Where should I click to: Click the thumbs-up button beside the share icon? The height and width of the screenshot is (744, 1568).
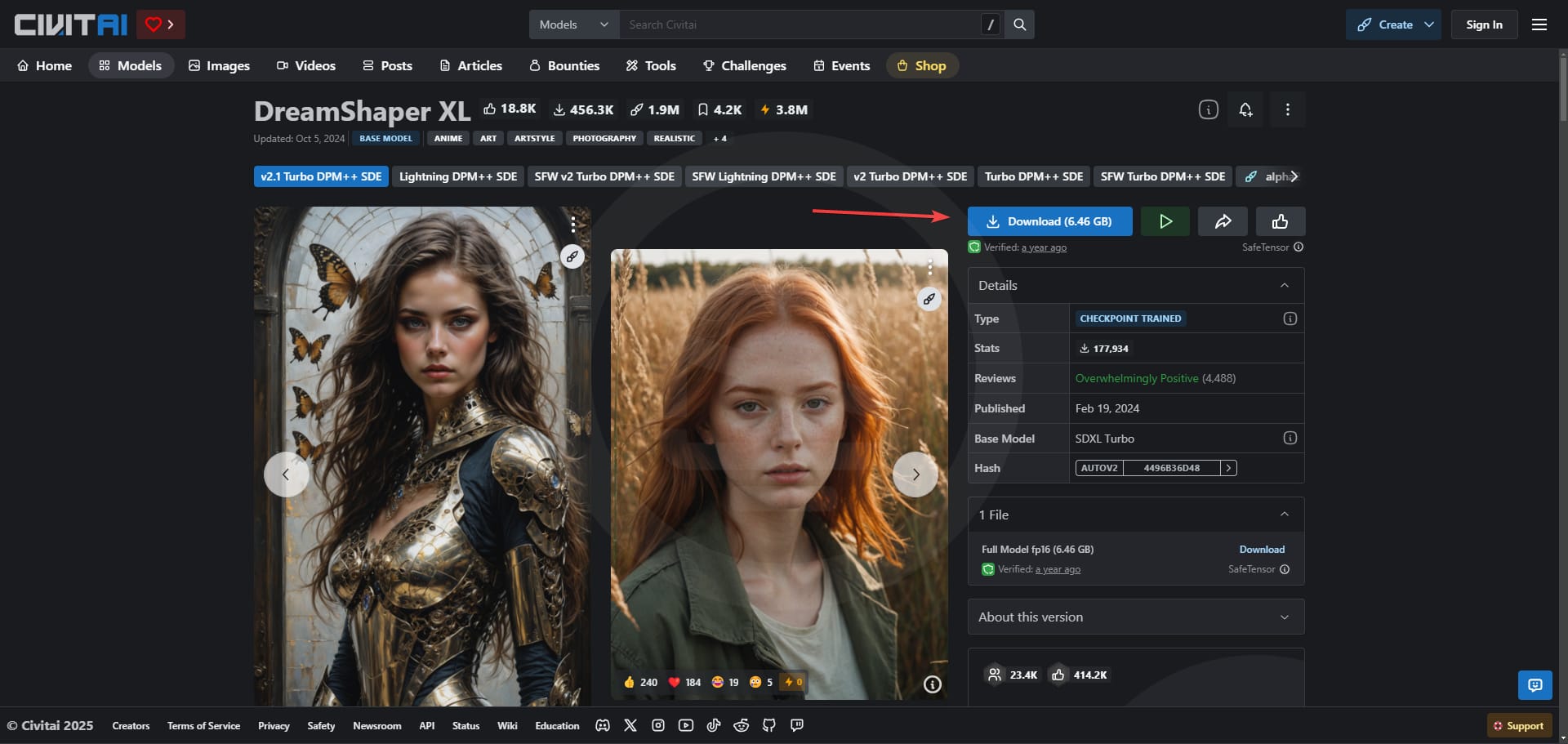coord(1279,221)
